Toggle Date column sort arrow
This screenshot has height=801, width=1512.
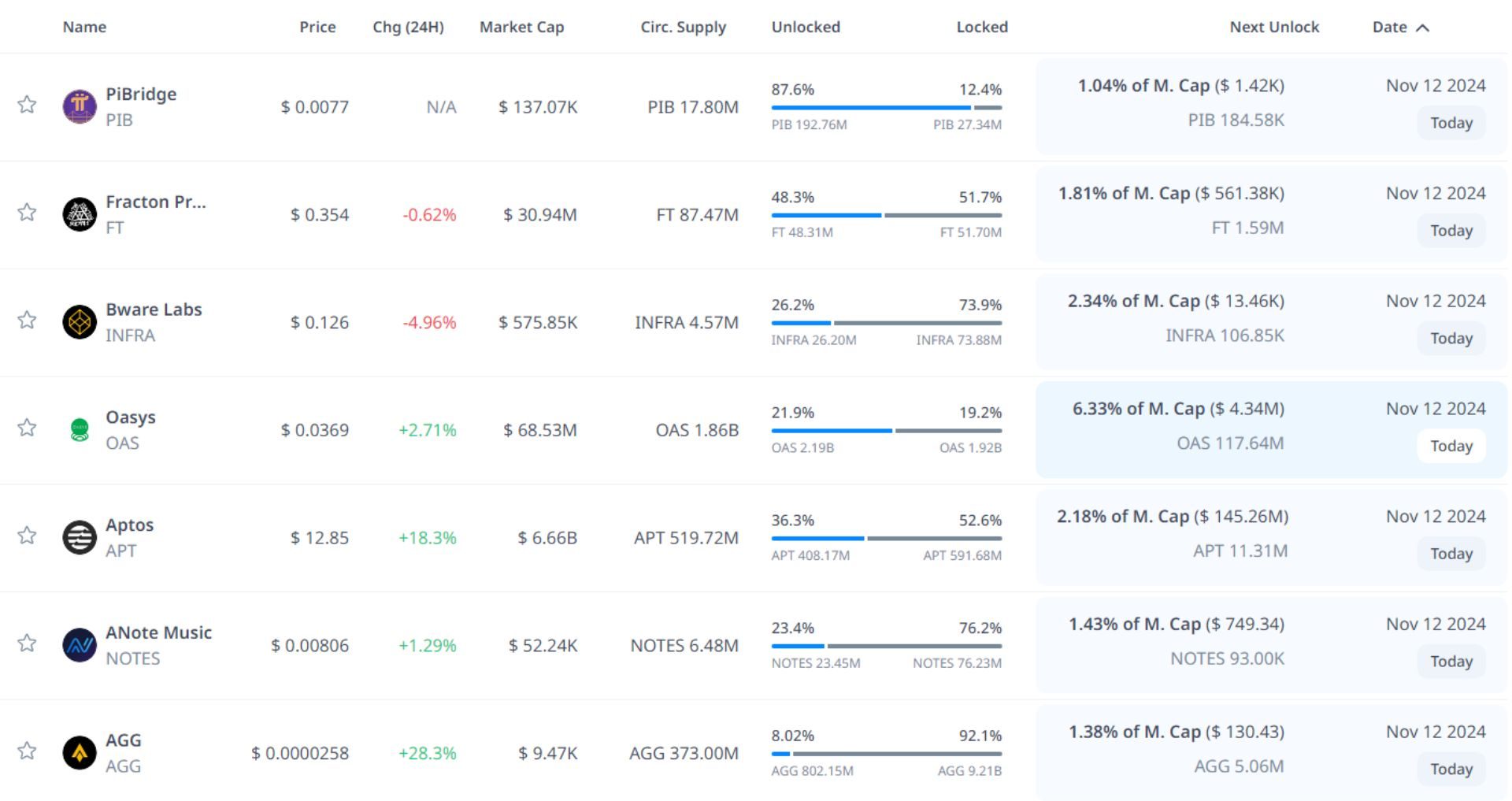point(1422,28)
